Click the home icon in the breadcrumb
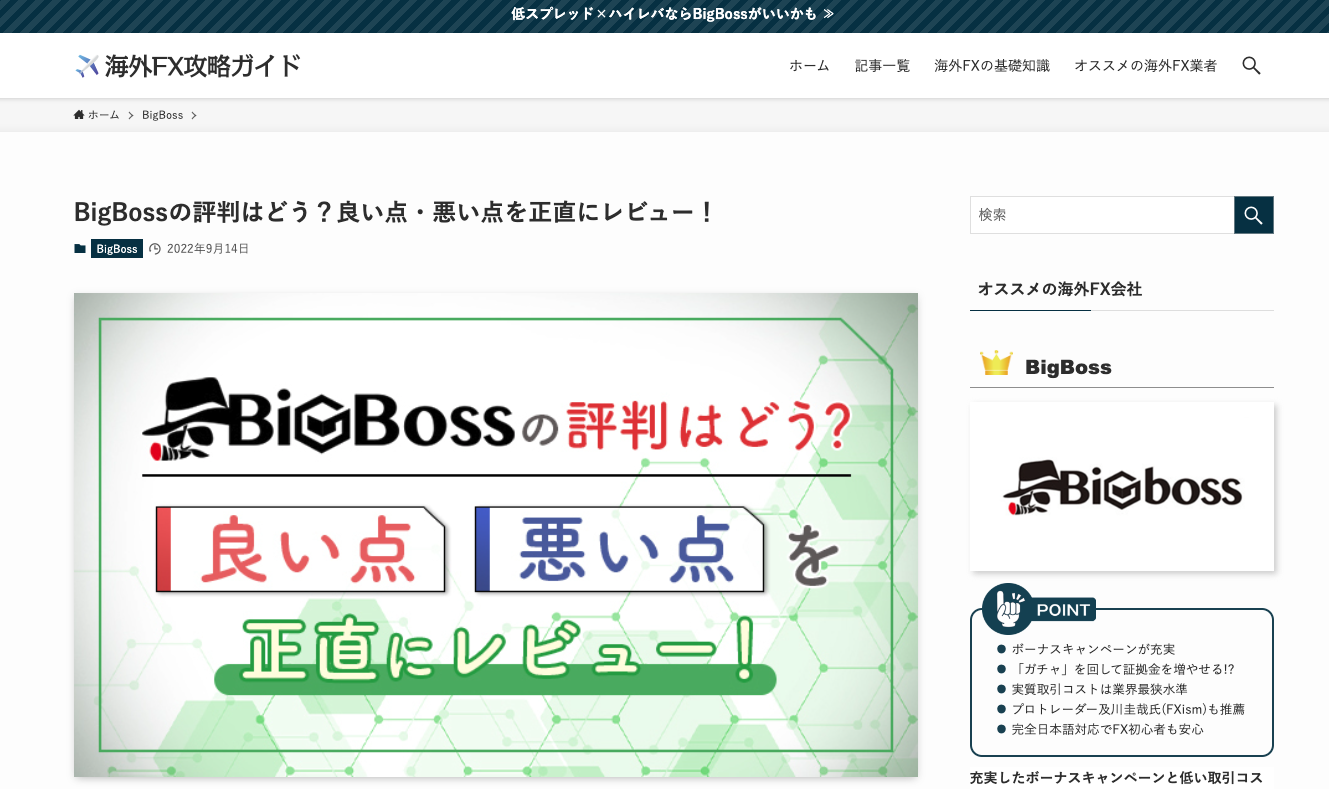The image size is (1329, 789). tap(78, 114)
